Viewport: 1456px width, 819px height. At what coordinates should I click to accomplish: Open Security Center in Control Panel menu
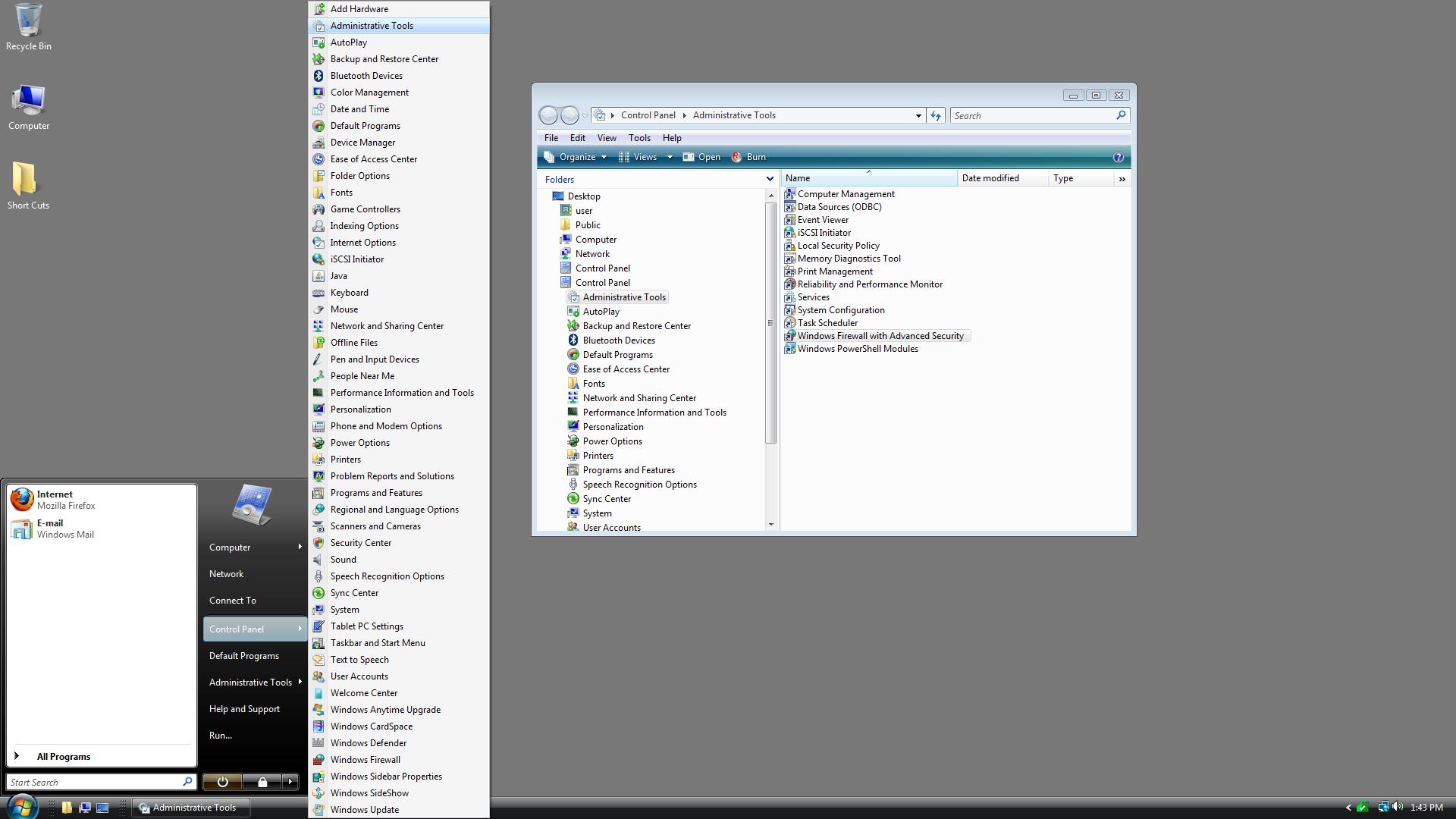click(x=399, y=543)
